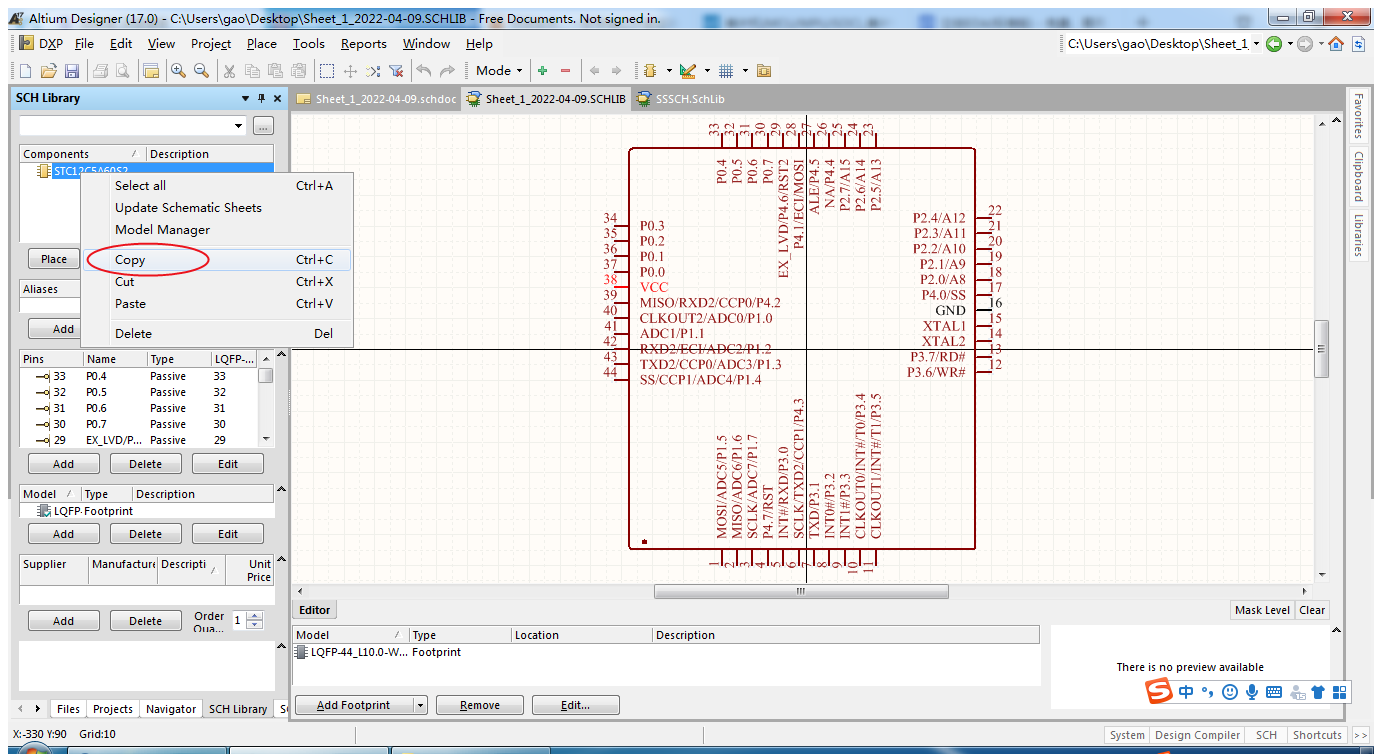The height and width of the screenshot is (754, 1382).
Task: Increase the Order Quantity stepper value
Action: tap(255, 616)
